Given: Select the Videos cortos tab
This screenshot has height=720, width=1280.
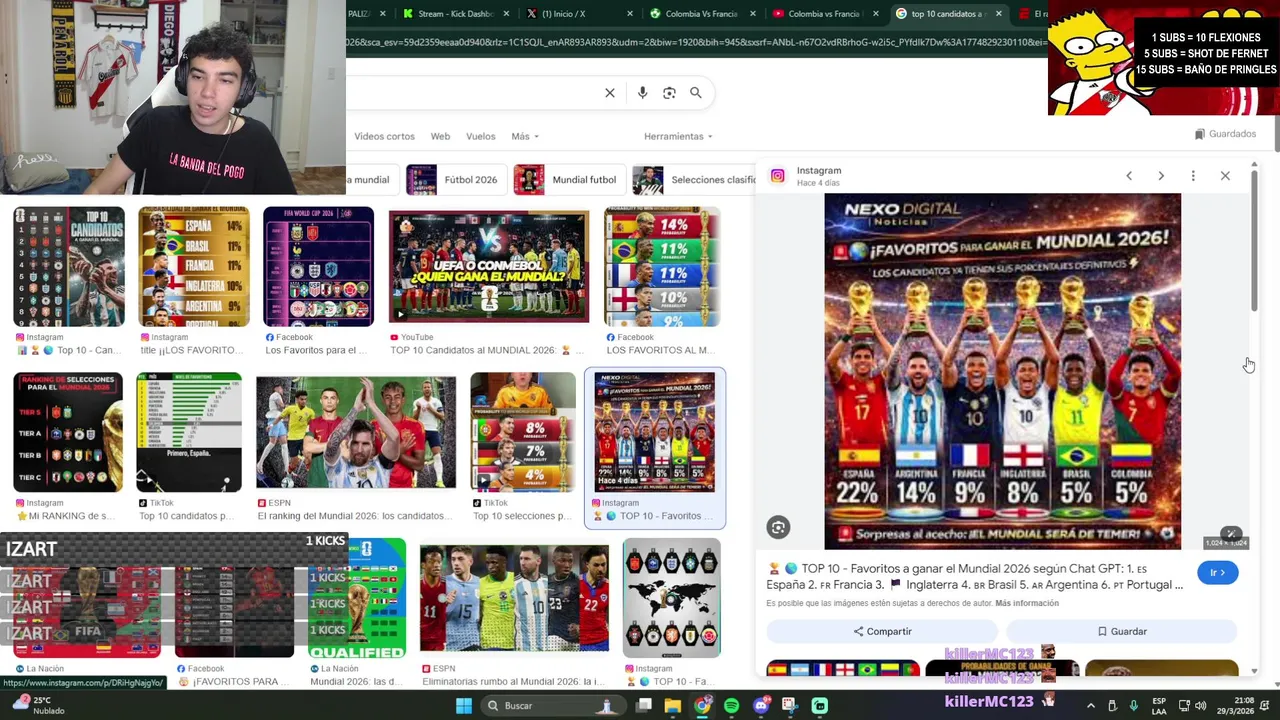Looking at the screenshot, I should point(384,136).
